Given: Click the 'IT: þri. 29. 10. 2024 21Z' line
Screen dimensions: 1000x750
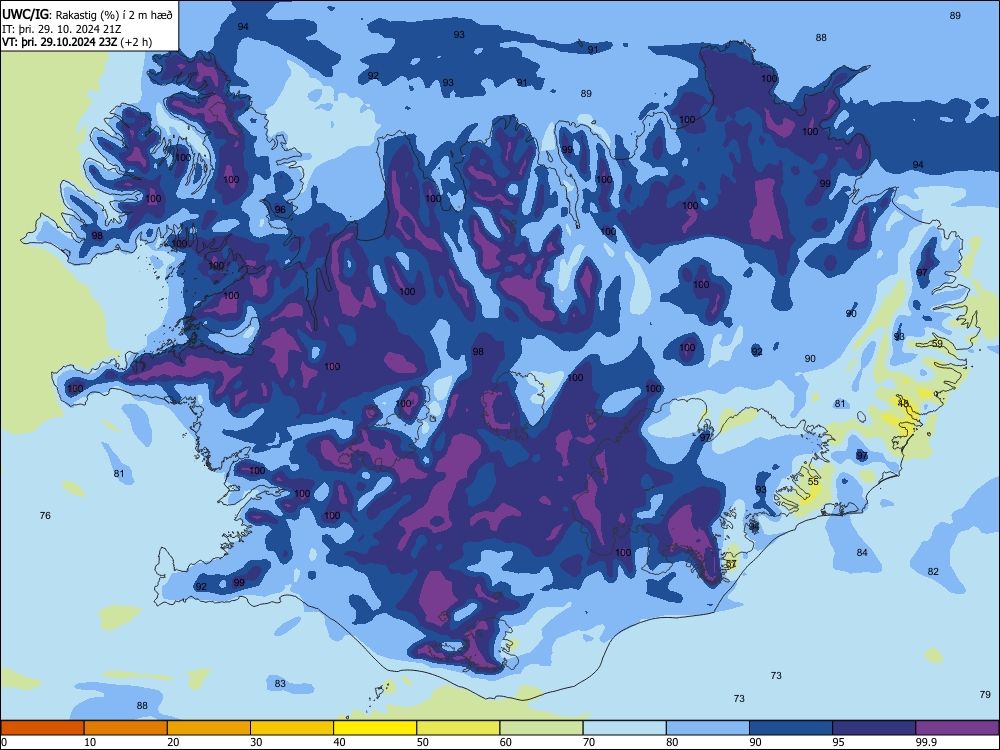Looking at the screenshot, I should (62, 29).
